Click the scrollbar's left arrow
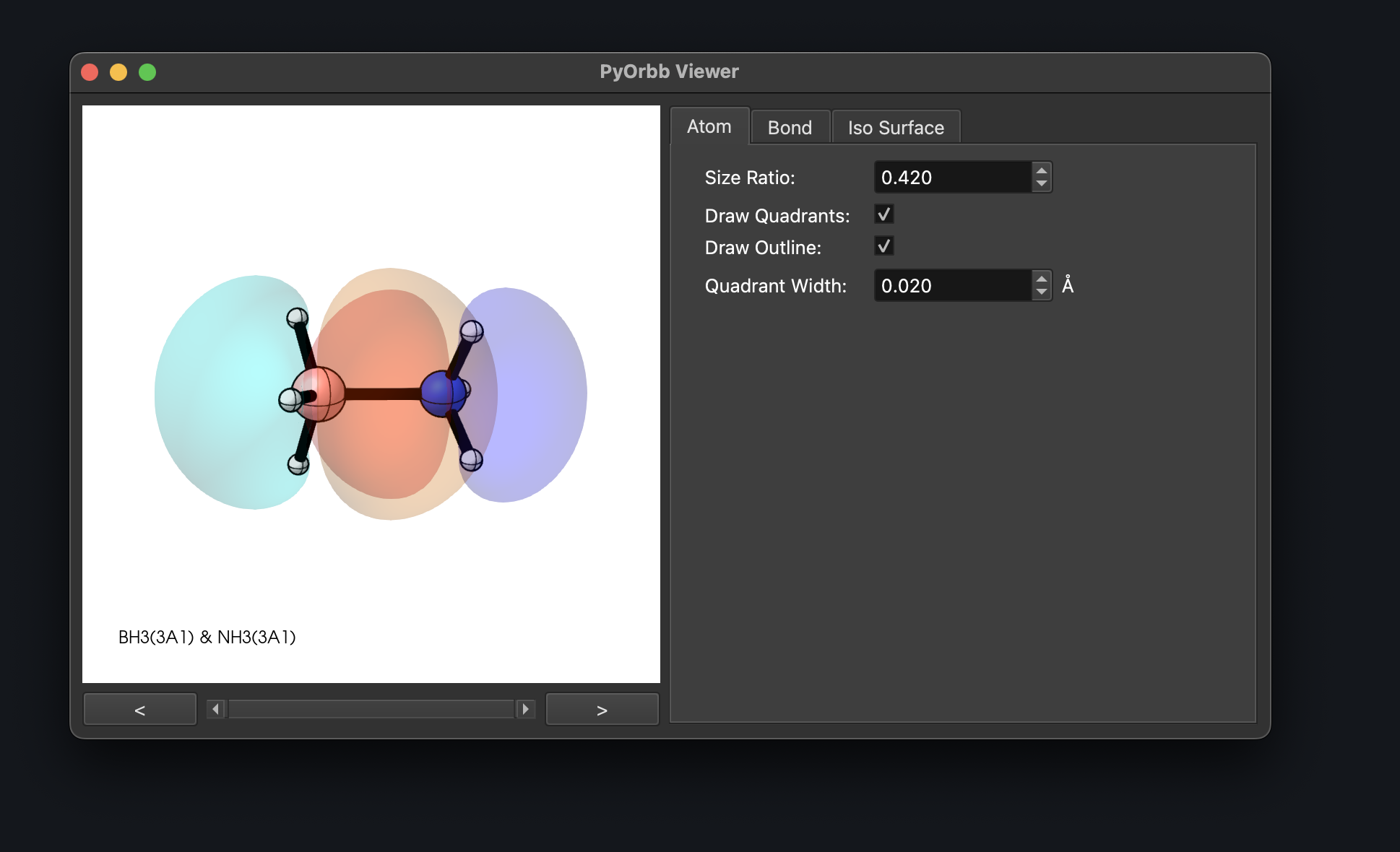 (x=215, y=709)
